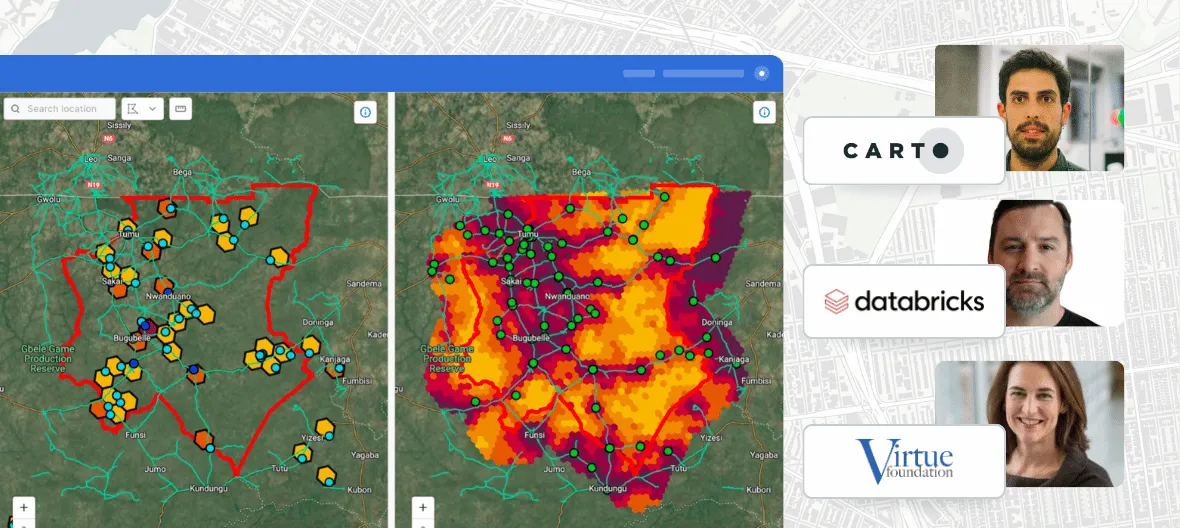Click the CARTO logo card

coord(904,151)
